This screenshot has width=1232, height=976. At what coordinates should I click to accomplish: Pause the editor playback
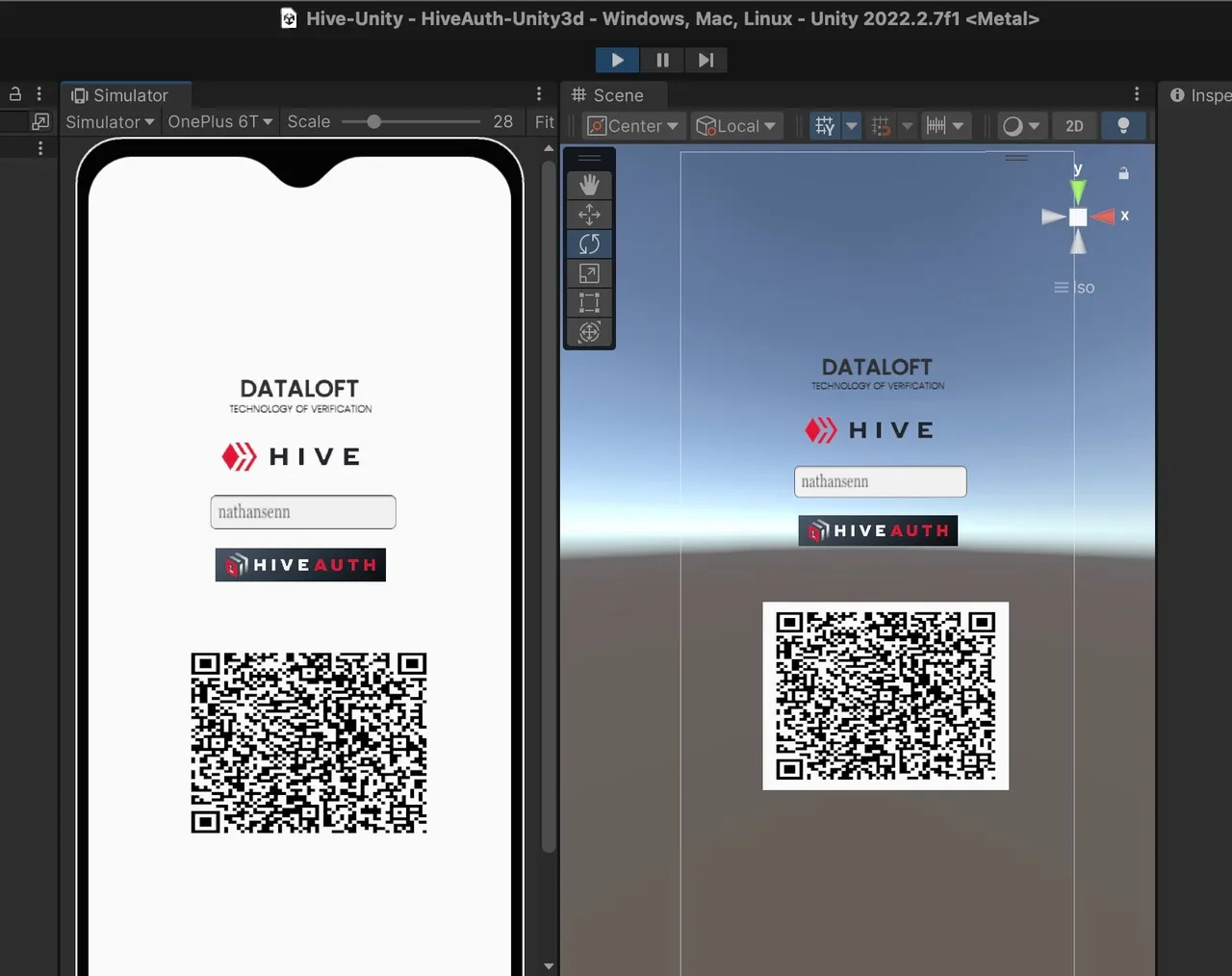tap(662, 60)
